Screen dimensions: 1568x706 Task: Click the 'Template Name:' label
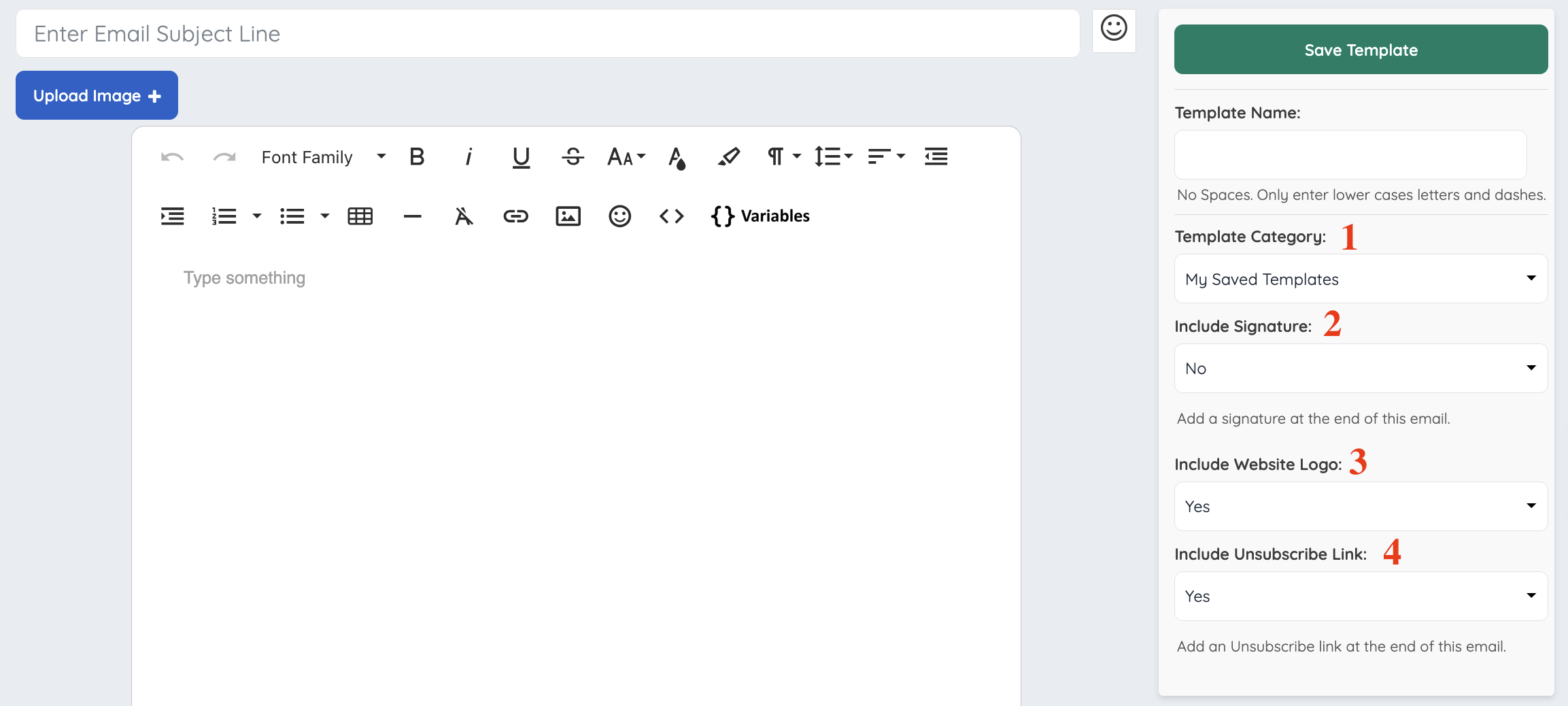(1238, 113)
